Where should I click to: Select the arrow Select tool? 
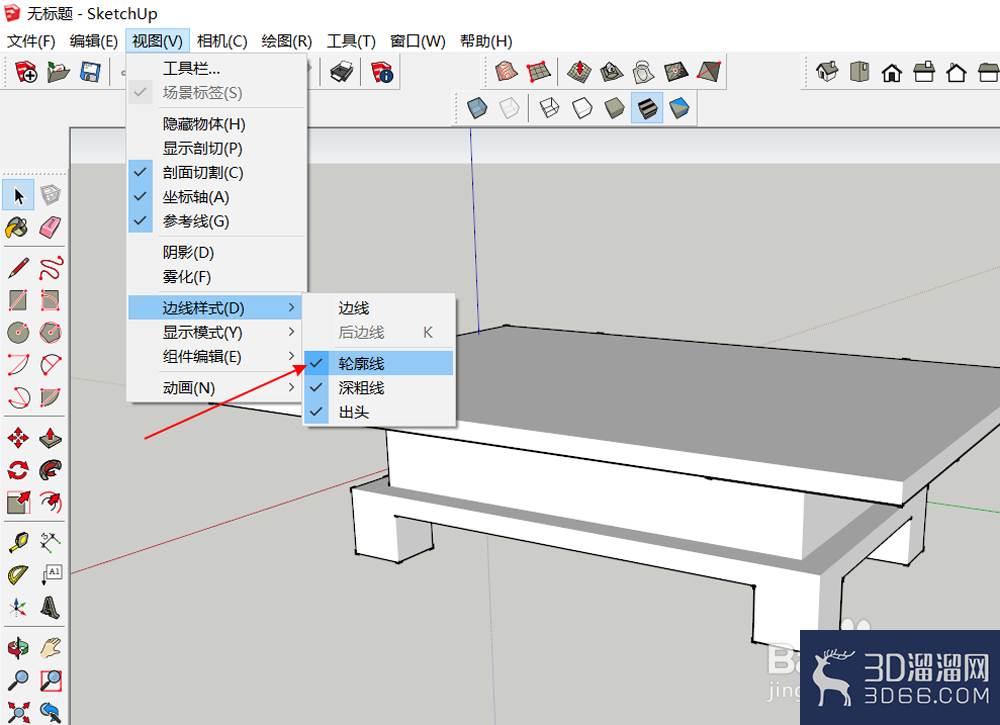click(x=18, y=195)
